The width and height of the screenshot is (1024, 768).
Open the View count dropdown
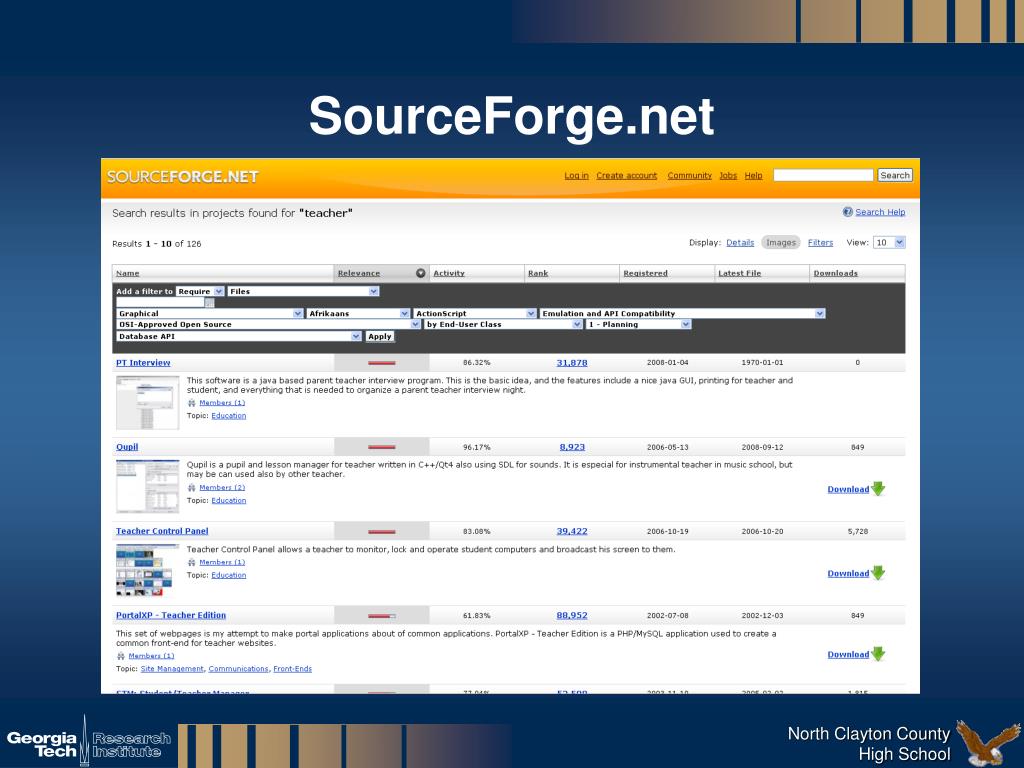889,242
